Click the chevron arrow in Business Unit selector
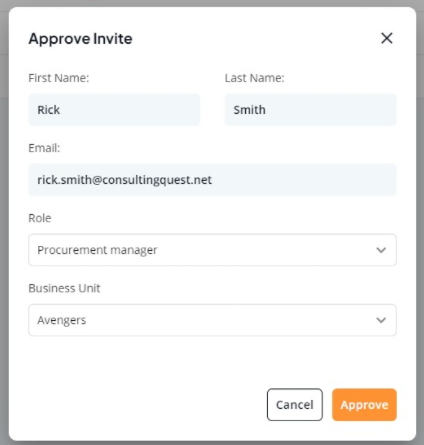Screen dimensions: 424x445 [x=381, y=320]
